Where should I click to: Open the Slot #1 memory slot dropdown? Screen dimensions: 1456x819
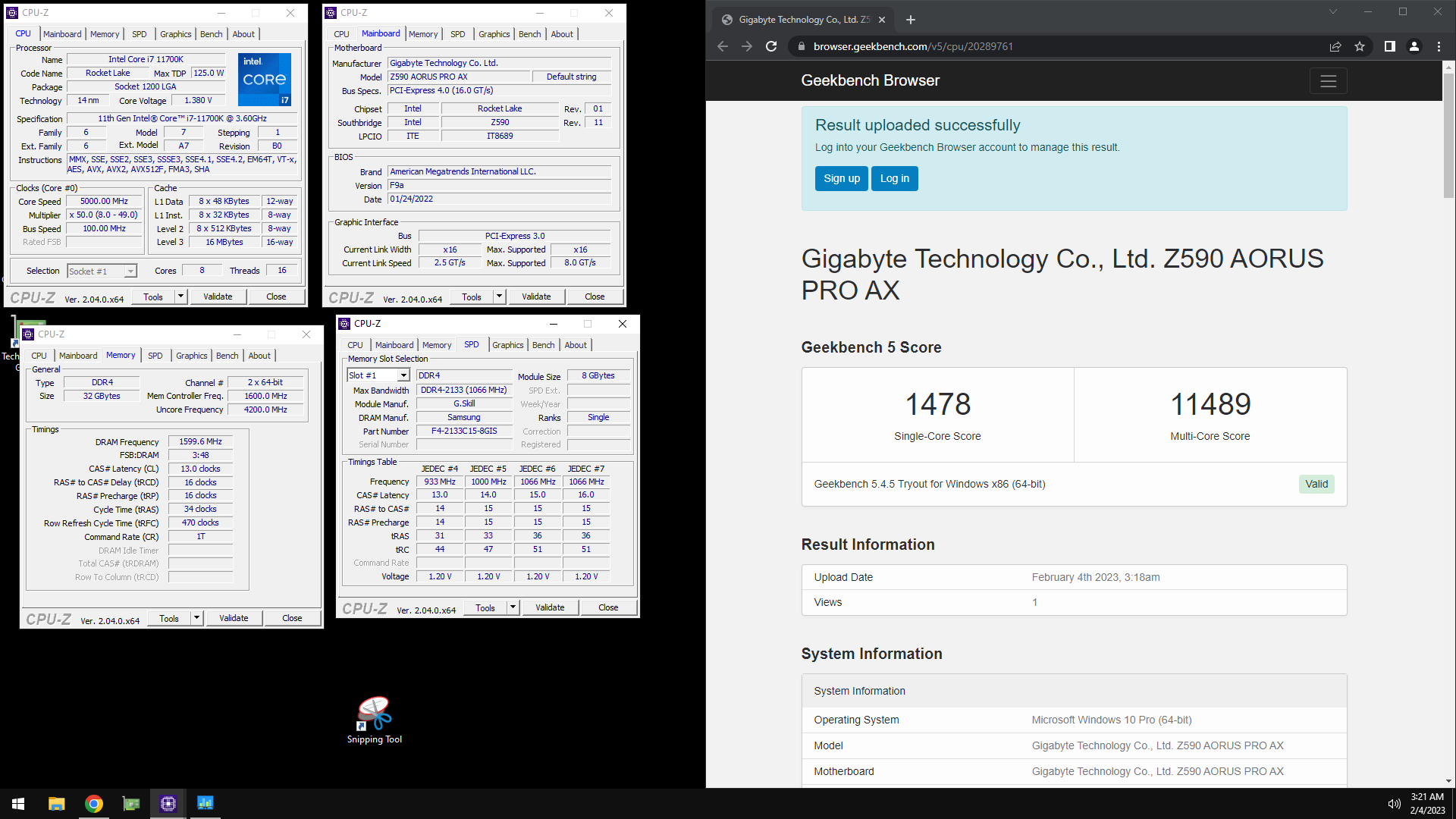point(378,375)
